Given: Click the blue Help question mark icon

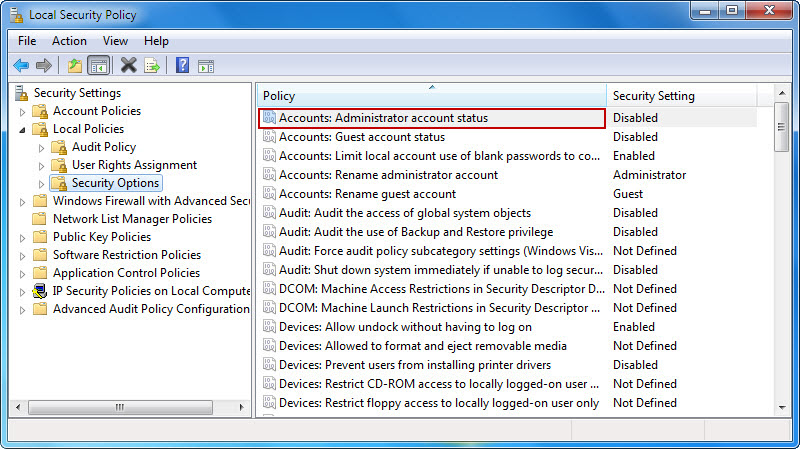Looking at the screenshot, I should tap(182, 66).
